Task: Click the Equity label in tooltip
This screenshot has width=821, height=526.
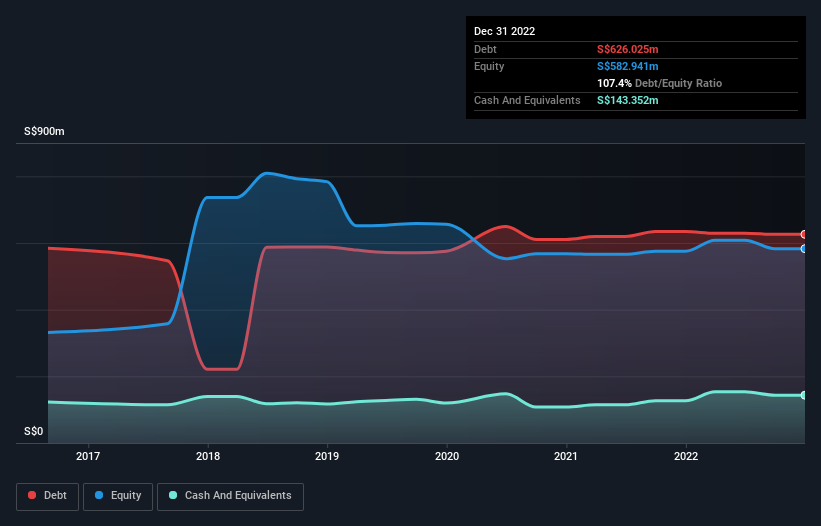Action: (489, 66)
